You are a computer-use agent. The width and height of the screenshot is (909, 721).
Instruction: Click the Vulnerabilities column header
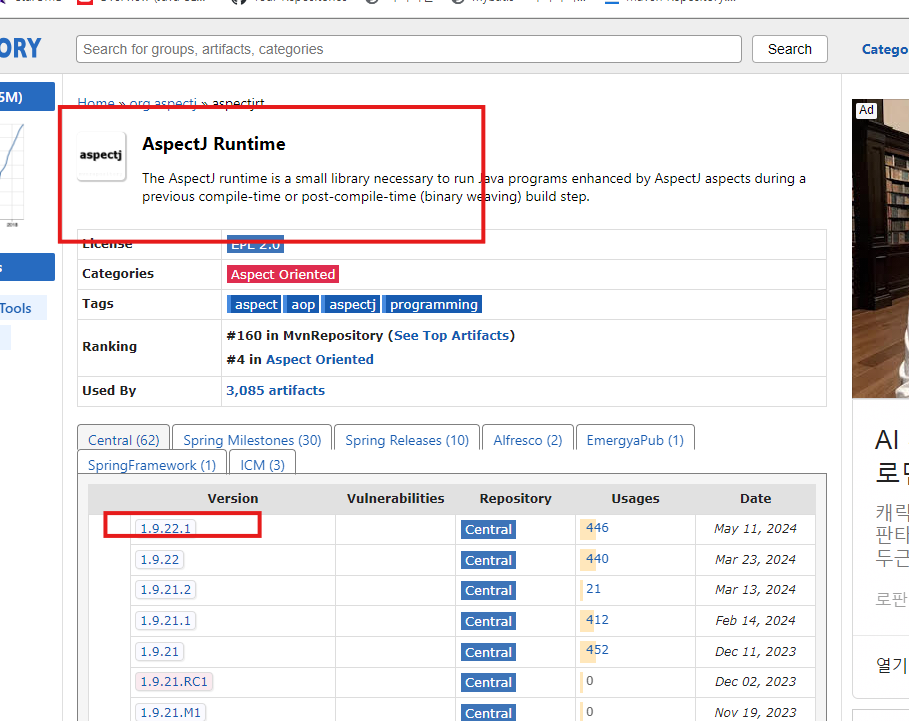tap(395, 498)
